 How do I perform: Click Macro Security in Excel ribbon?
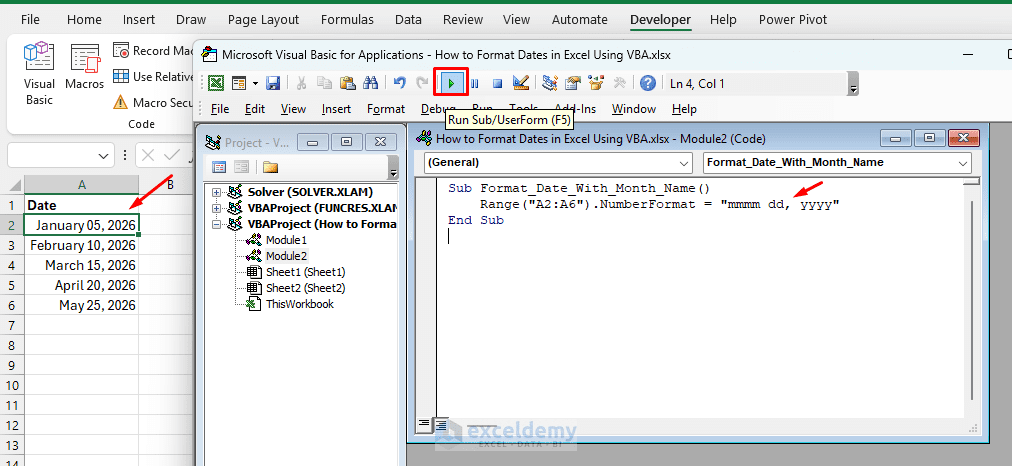pos(152,103)
